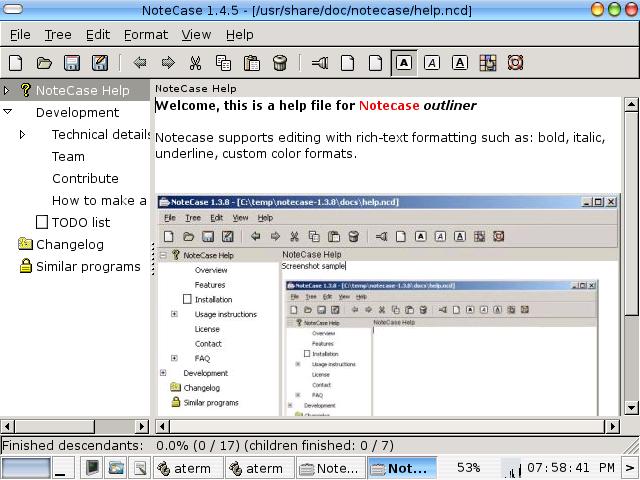Copy selection using the copy icon
The height and width of the screenshot is (480, 640).
[223, 63]
